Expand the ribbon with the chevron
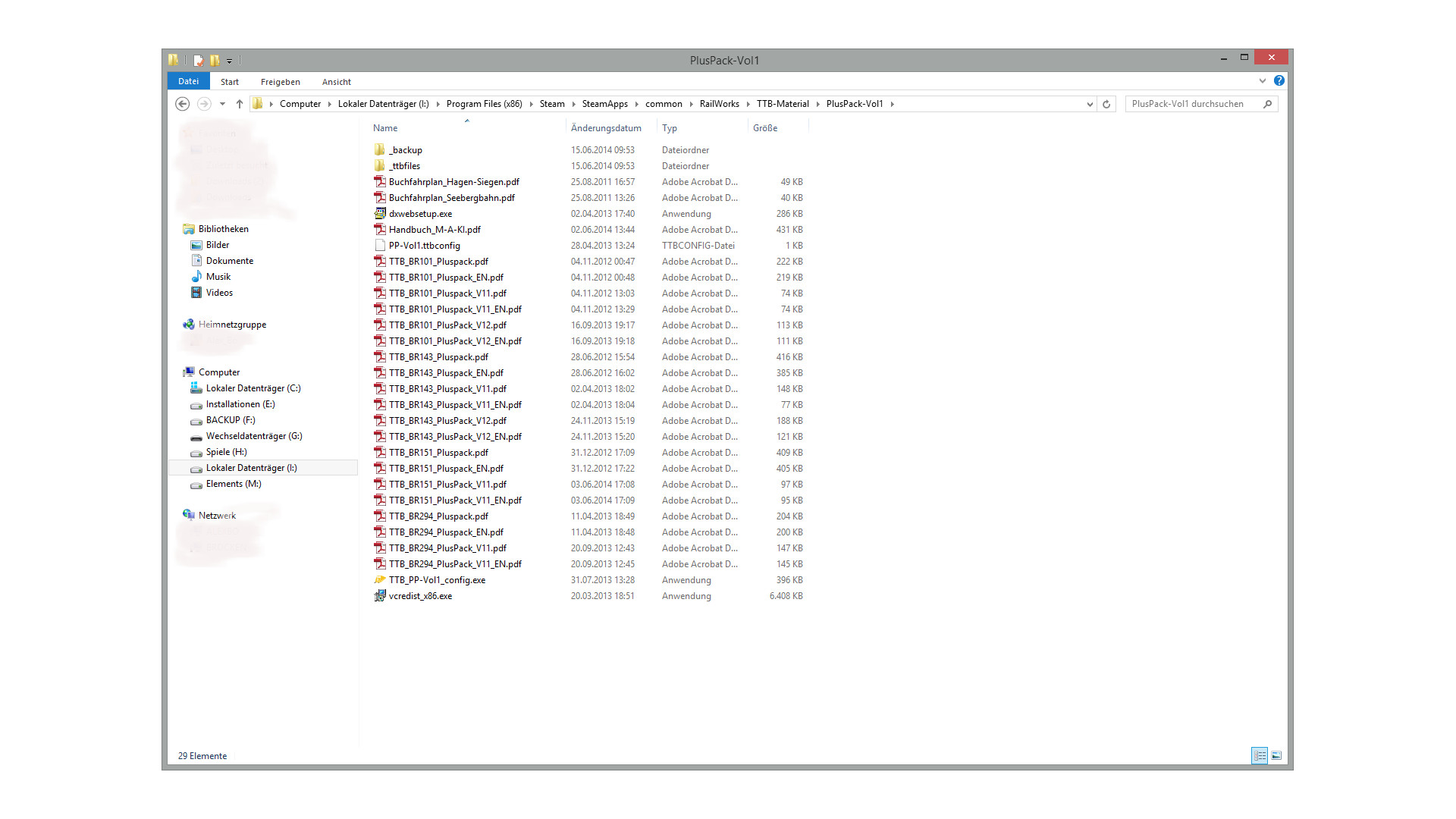The image size is (1456, 819). (1263, 80)
